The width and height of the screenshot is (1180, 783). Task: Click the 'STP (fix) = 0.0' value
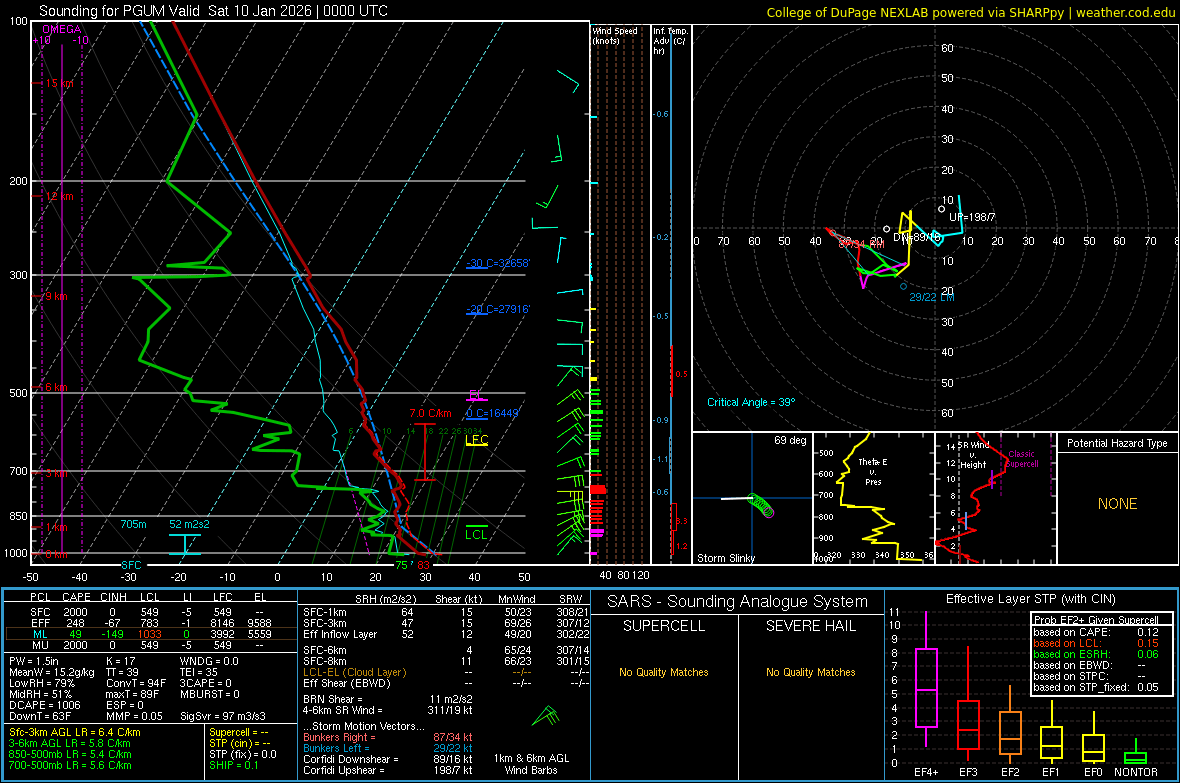243,754
